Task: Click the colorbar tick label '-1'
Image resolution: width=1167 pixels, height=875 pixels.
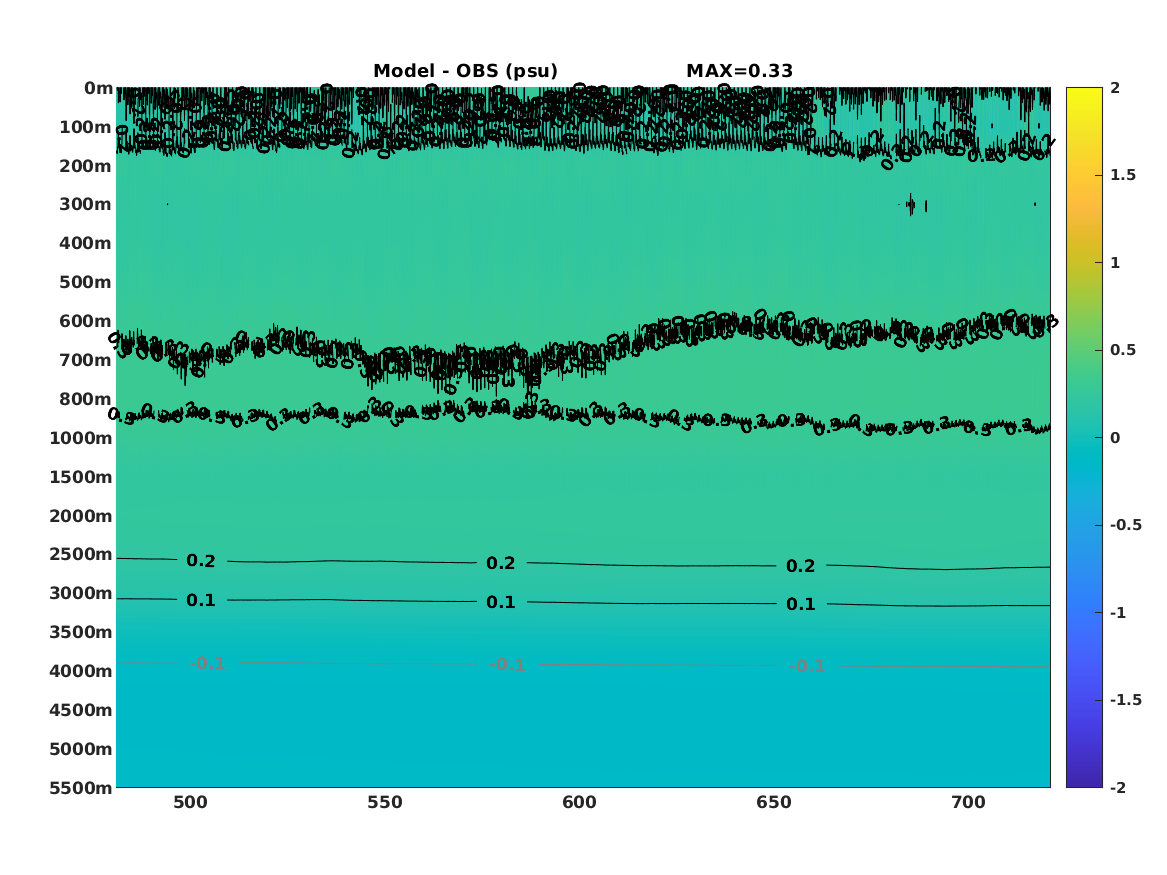Action: click(1118, 612)
